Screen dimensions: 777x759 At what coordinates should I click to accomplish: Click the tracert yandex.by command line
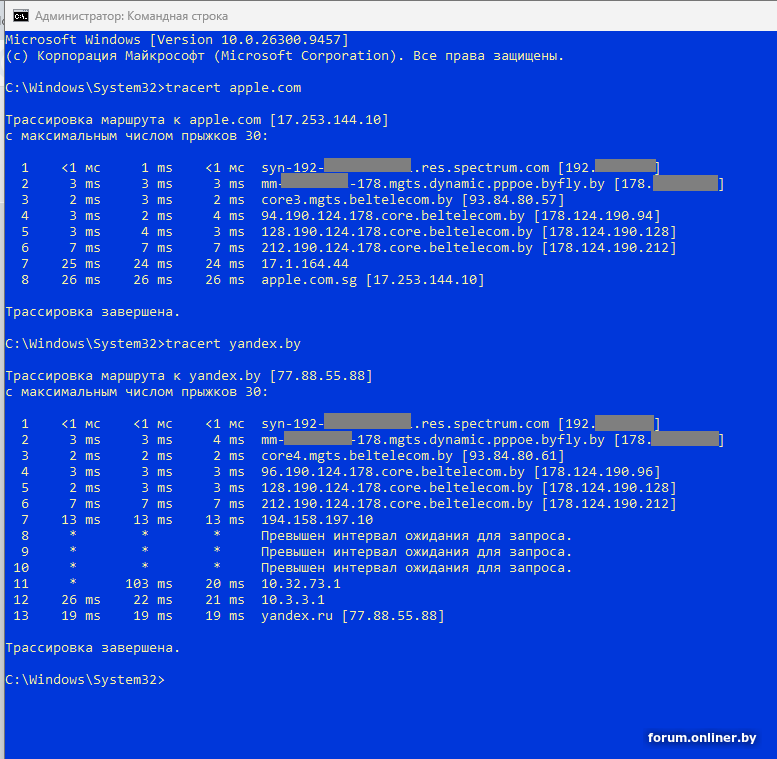tap(153, 344)
